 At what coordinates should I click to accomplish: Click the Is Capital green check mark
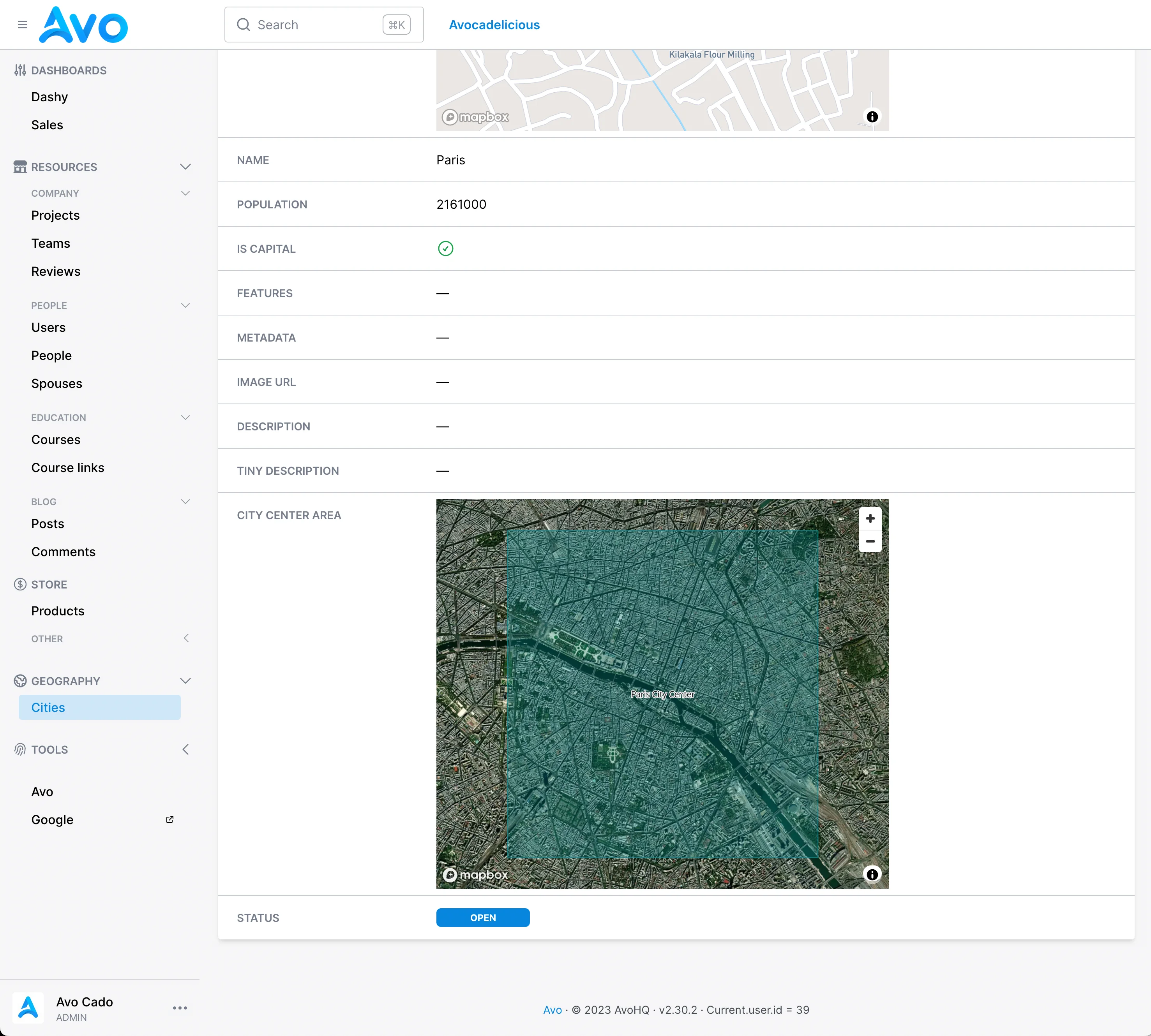pyautogui.click(x=445, y=249)
